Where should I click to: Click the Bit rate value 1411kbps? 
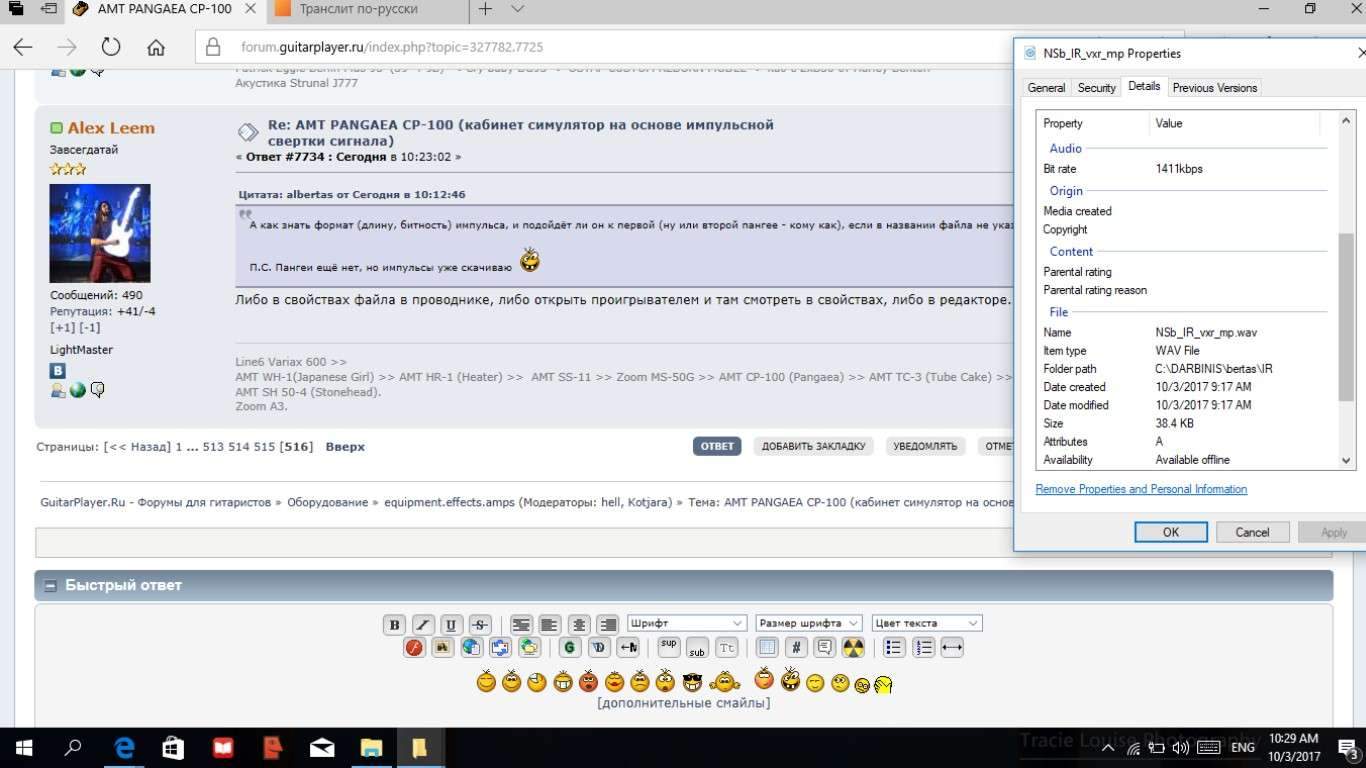click(x=1179, y=169)
